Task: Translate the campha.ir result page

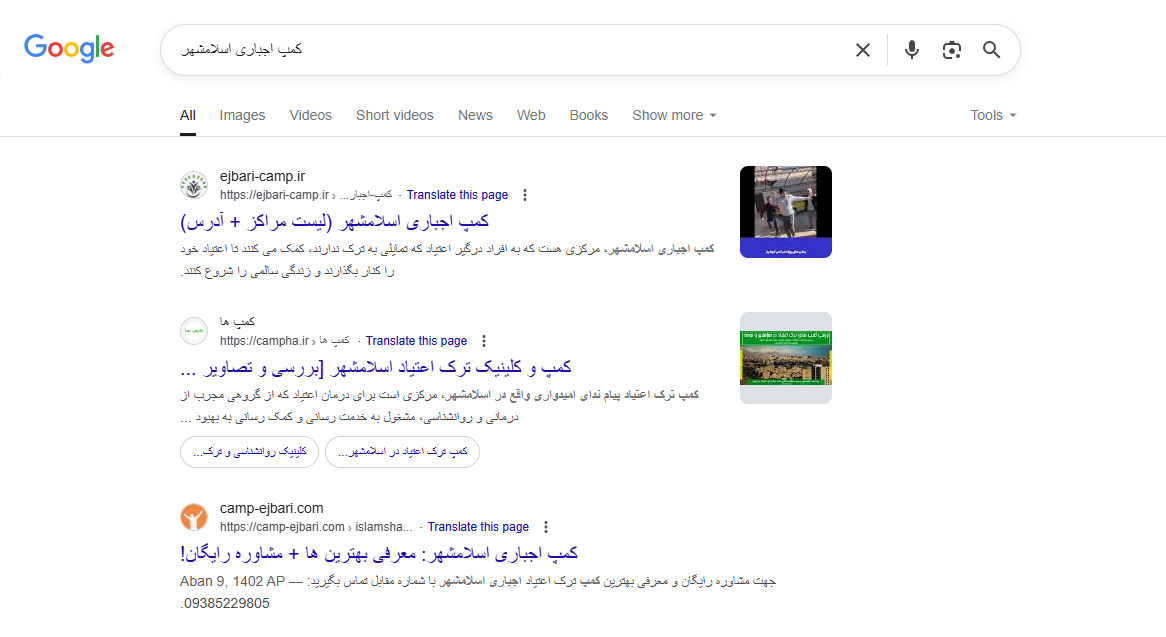Action: (x=416, y=340)
